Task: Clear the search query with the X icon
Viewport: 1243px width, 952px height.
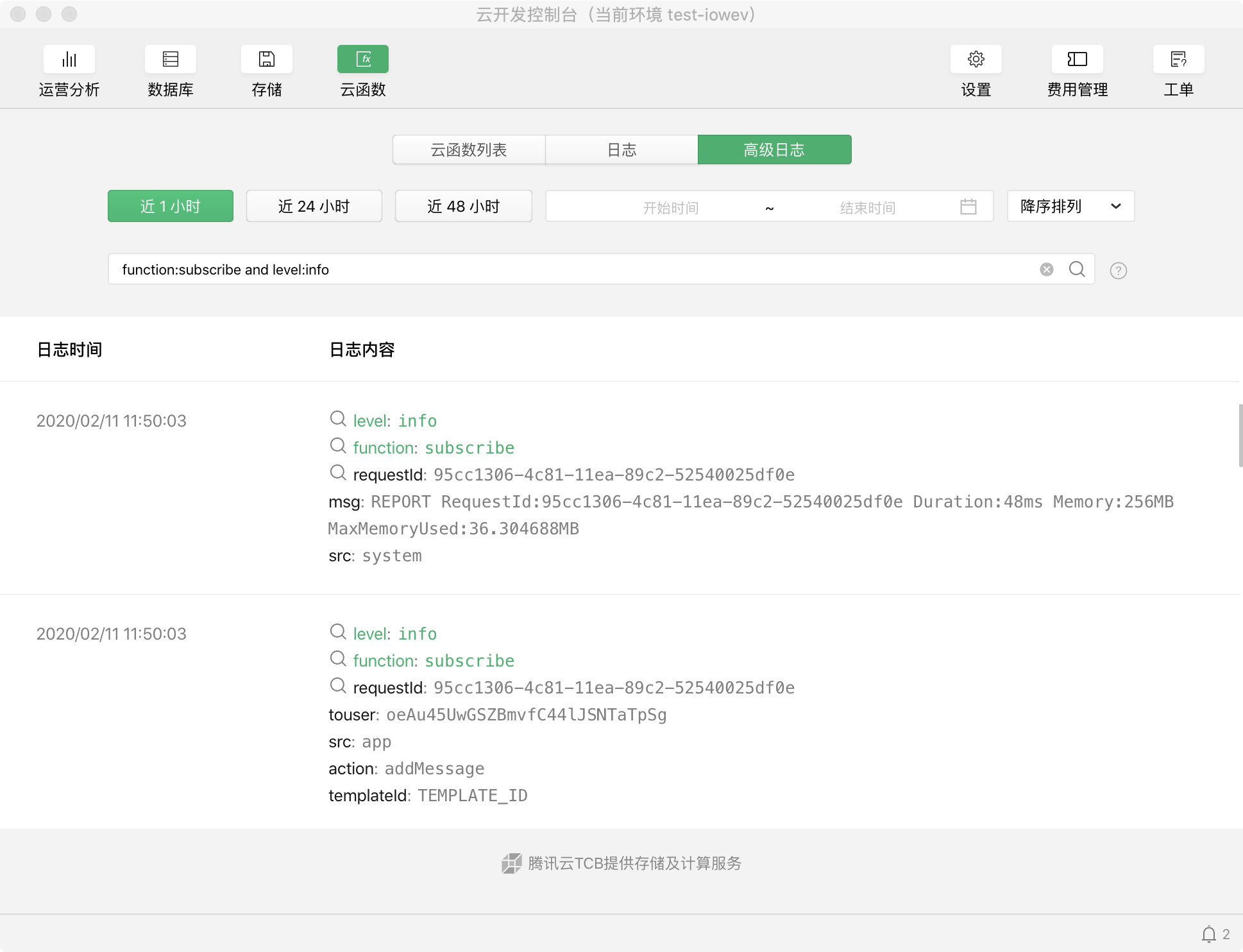Action: 1046,269
